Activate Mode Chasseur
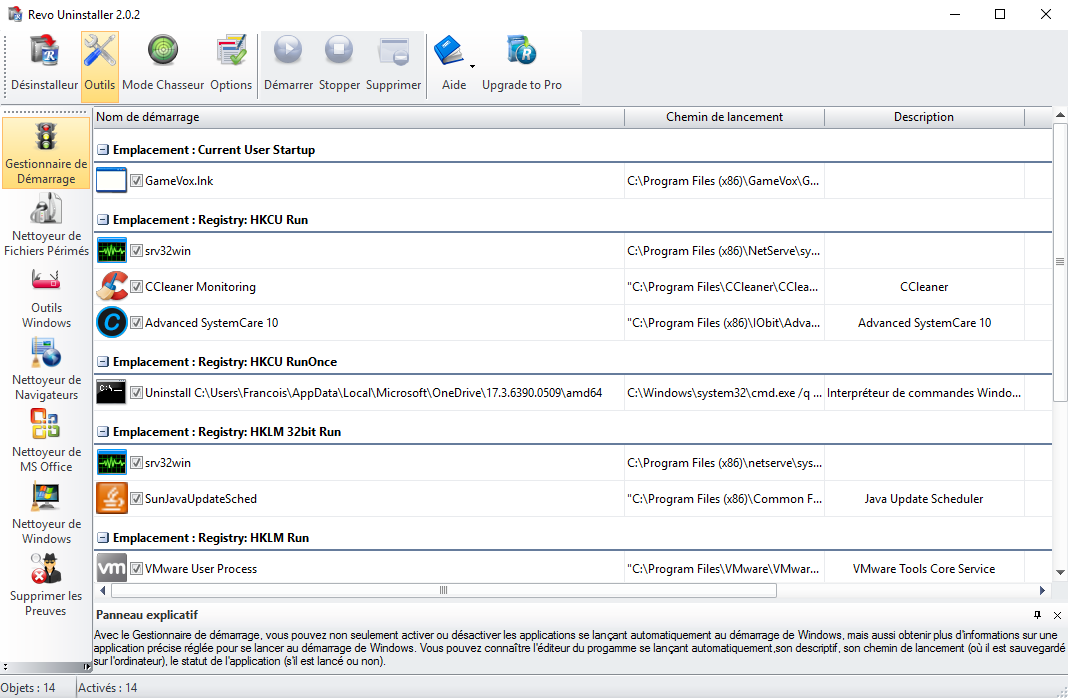1068x698 pixels. tap(163, 65)
